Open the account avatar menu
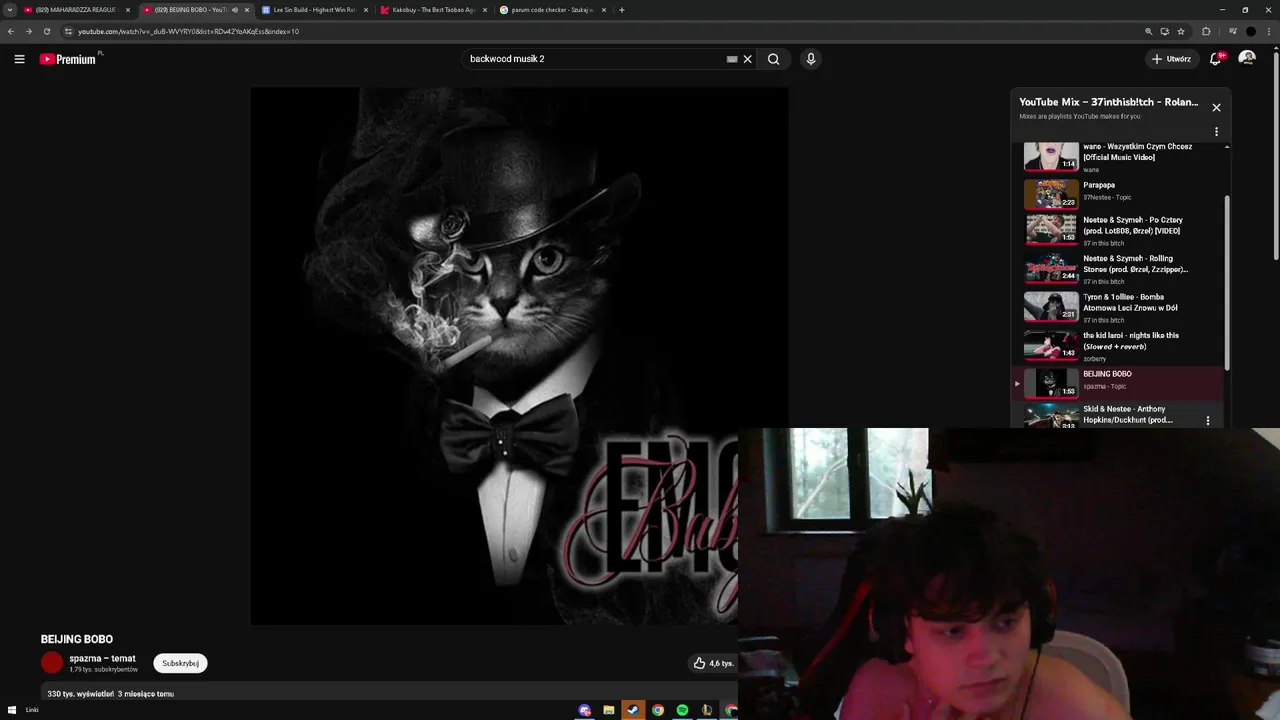This screenshot has width=1280, height=720. pyautogui.click(x=1247, y=59)
